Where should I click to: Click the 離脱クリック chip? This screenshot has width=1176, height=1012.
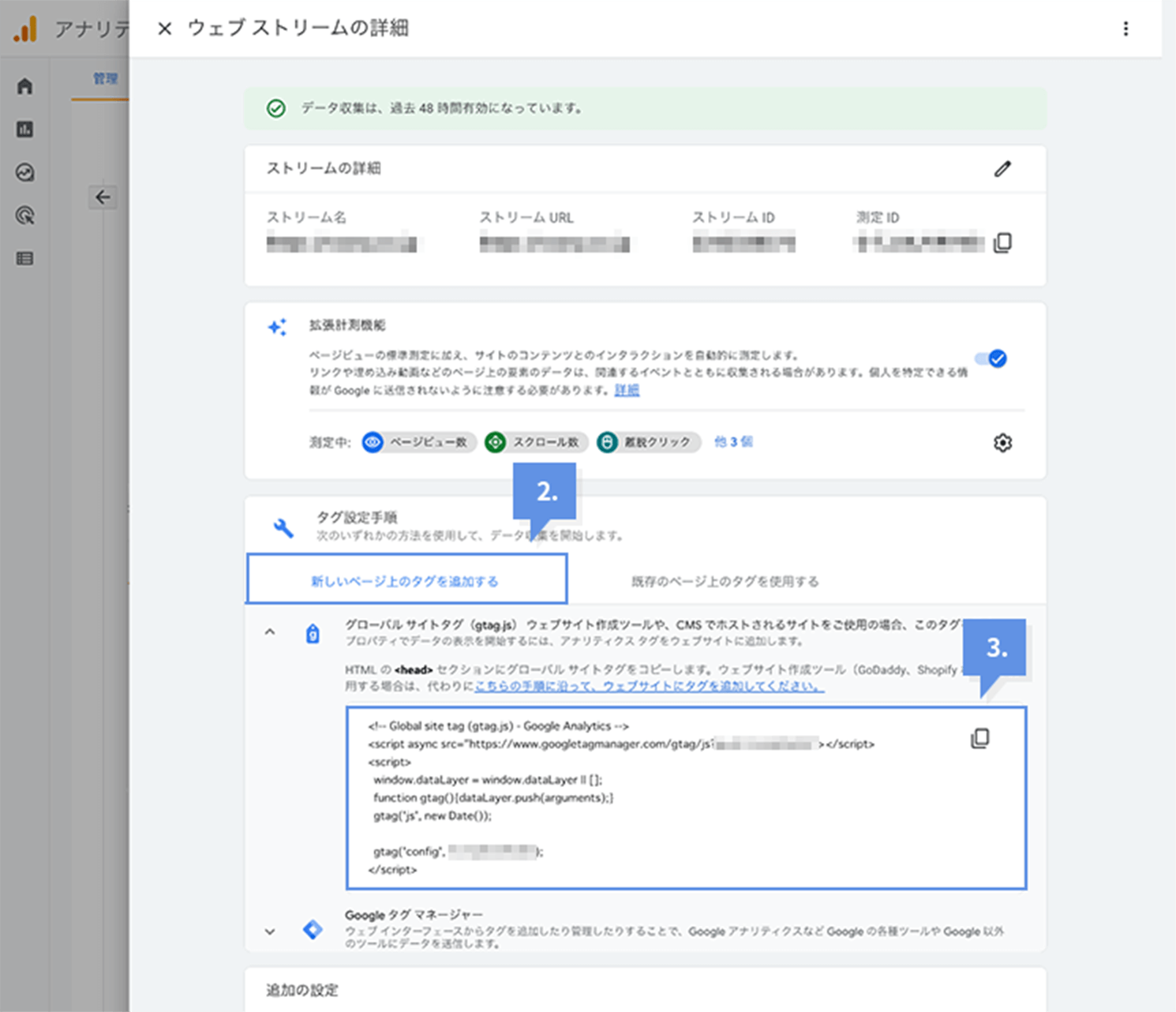pyautogui.click(x=648, y=442)
